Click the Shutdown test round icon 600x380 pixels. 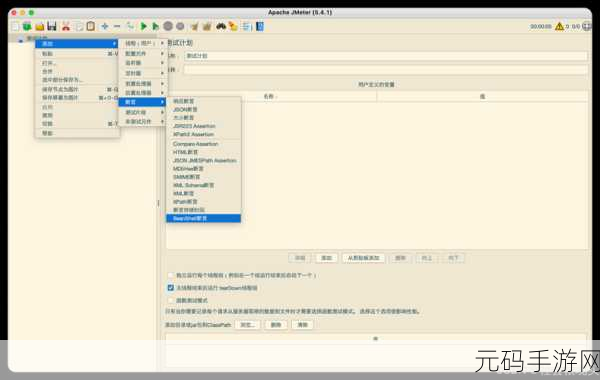pos(180,26)
